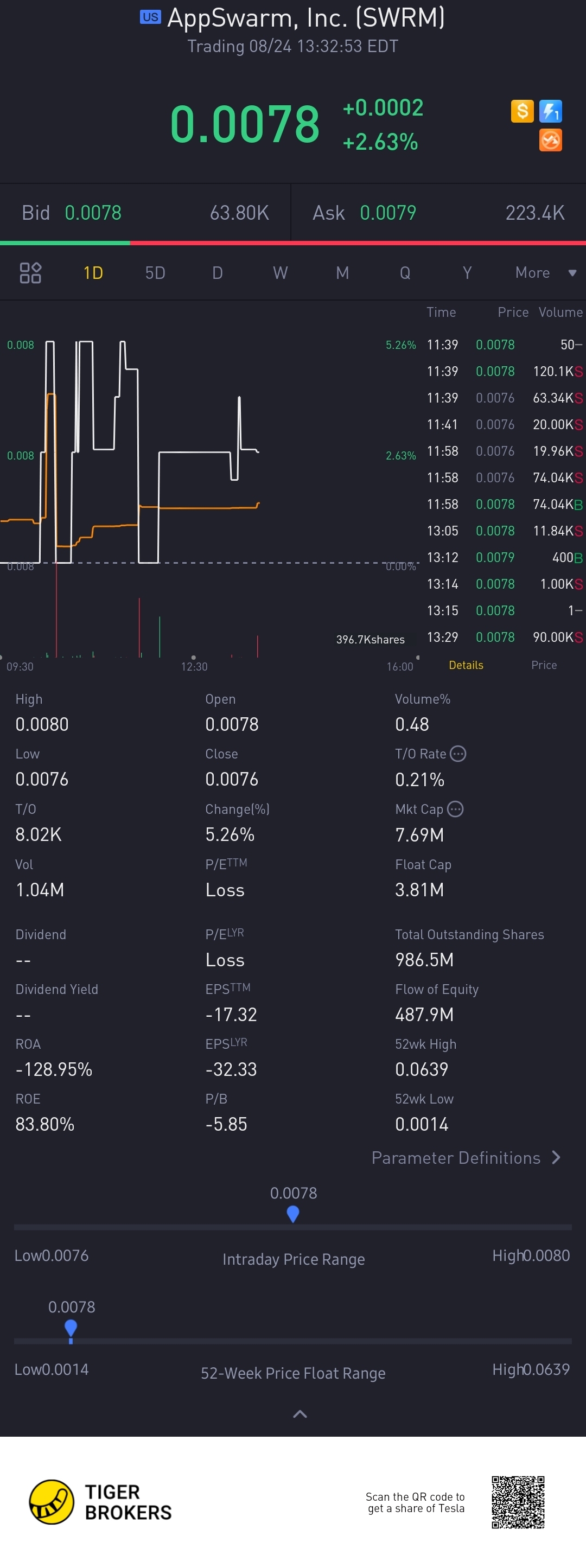Screen dimensions: 586x1568
Task: Tap the Float Cap value 3.81M
Action: coord(419,890)
